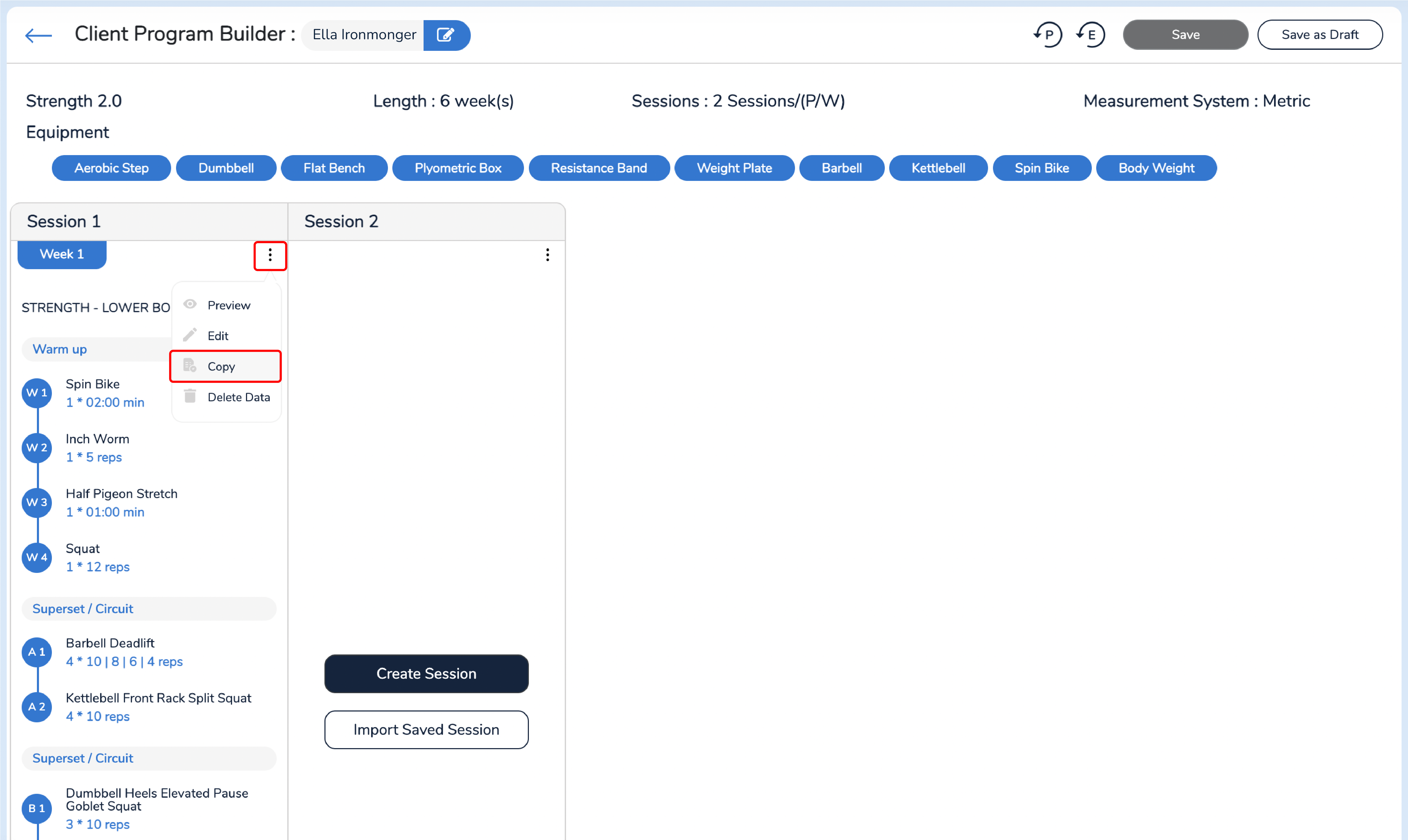Choose Delete Data from session menu
1408x840 pixels.
[x=226, y=397]
